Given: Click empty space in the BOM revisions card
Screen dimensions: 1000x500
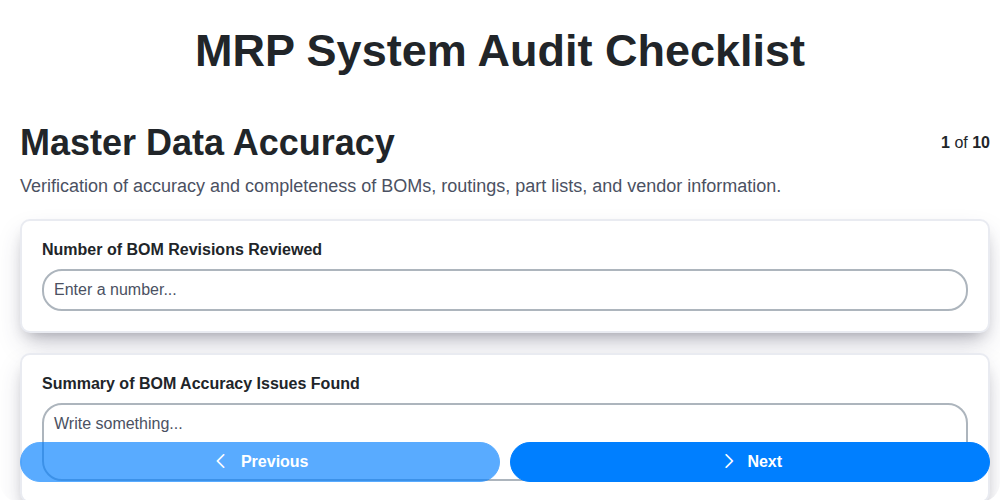Looking at the screenshot, I should pos(650,249).
